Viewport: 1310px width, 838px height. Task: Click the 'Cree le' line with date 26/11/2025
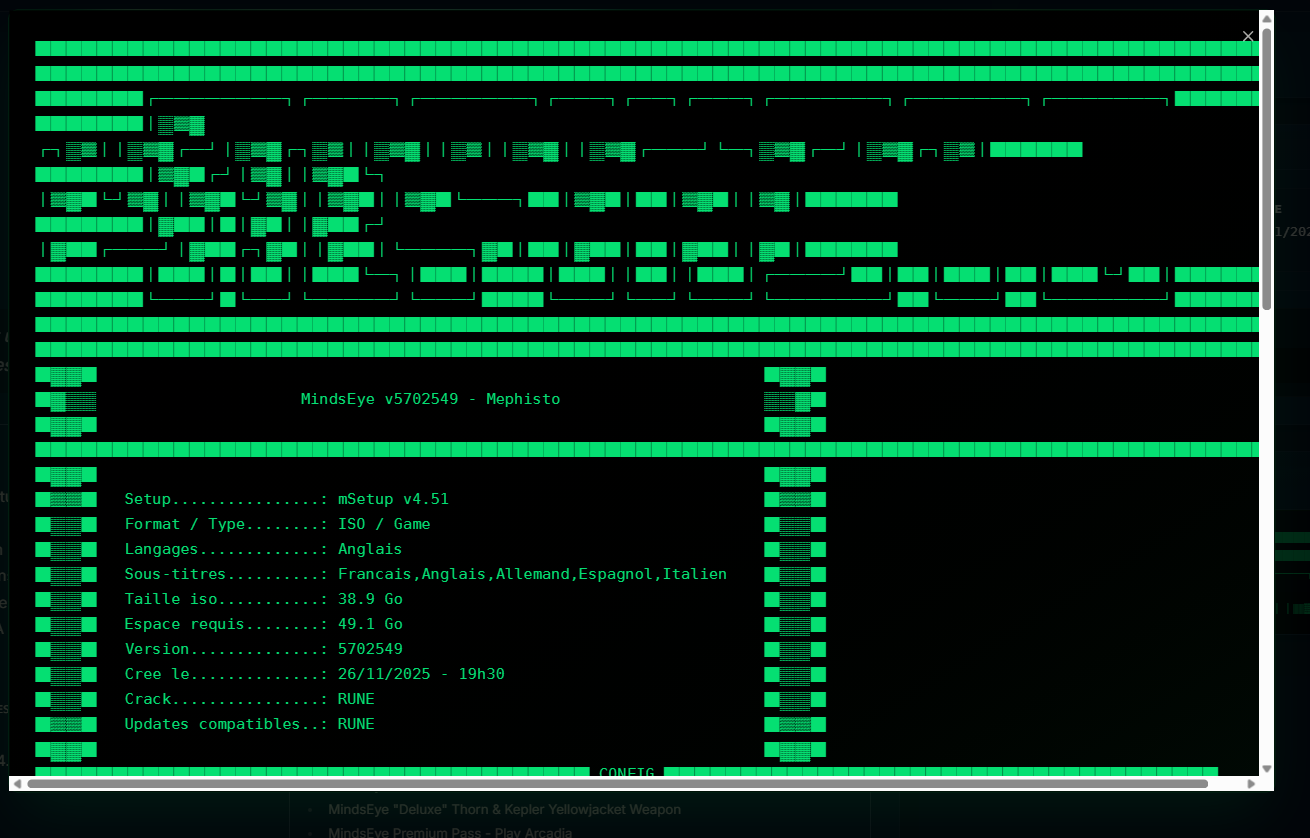(x=315, y=674)
